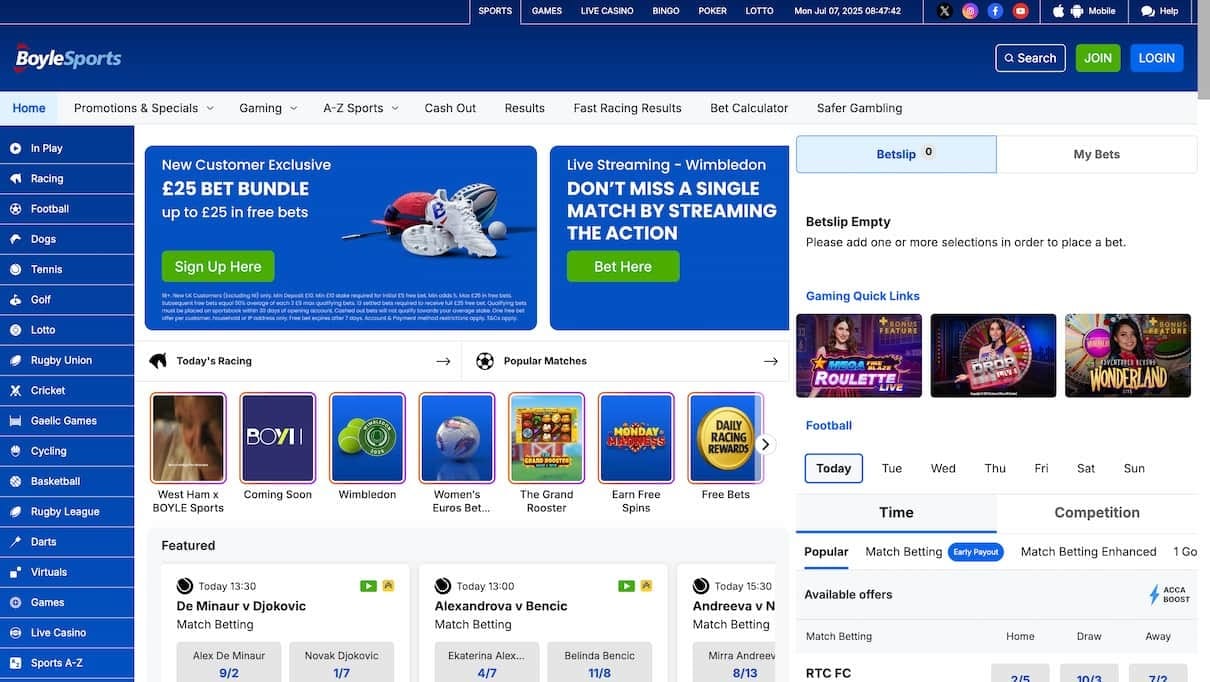Click the Golf sidebar icon

tap(16, 300)
